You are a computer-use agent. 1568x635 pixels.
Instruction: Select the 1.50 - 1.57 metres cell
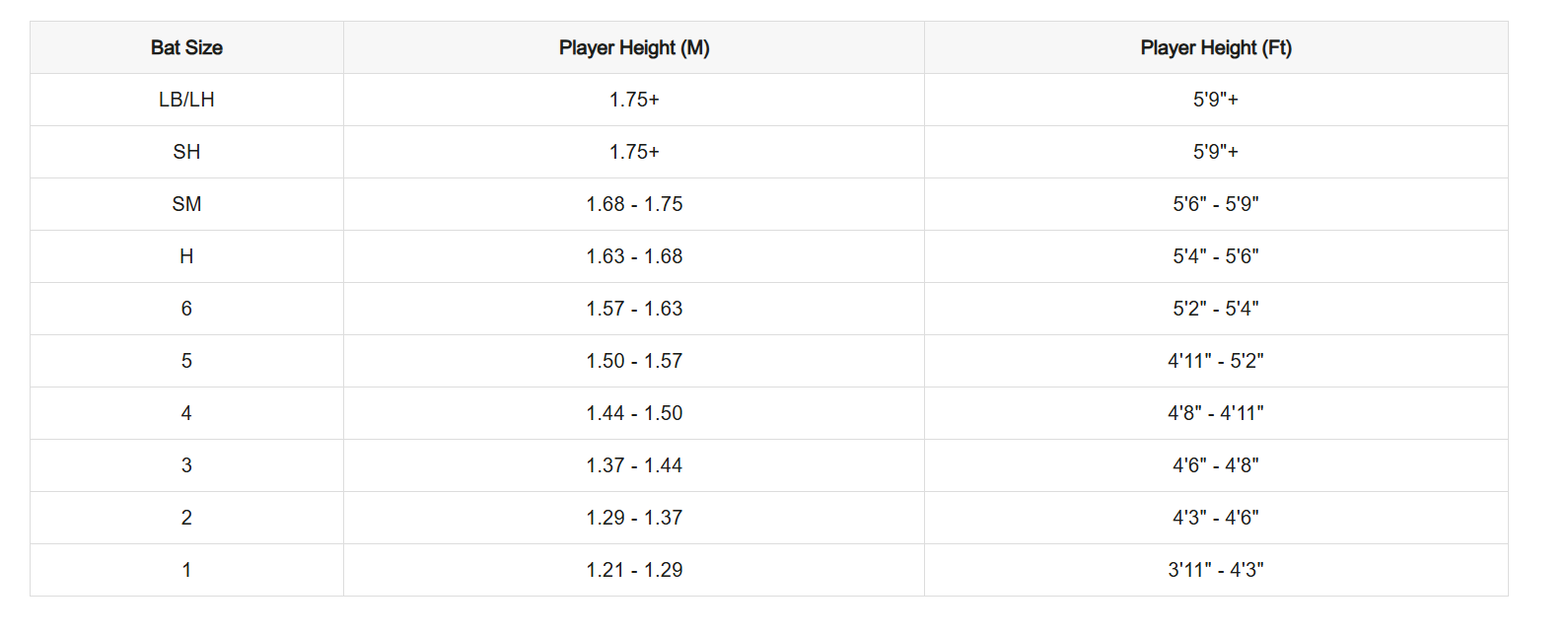click(x=634, y=361)
